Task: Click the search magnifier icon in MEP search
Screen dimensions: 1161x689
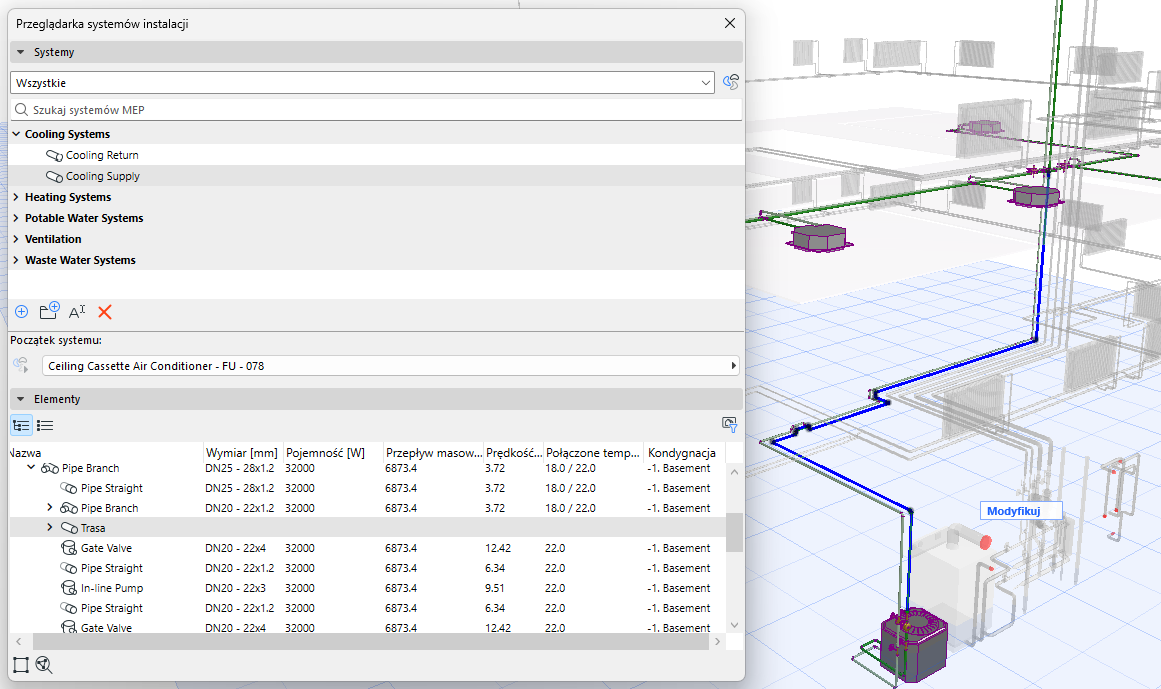Action: (x=21, y=110)
